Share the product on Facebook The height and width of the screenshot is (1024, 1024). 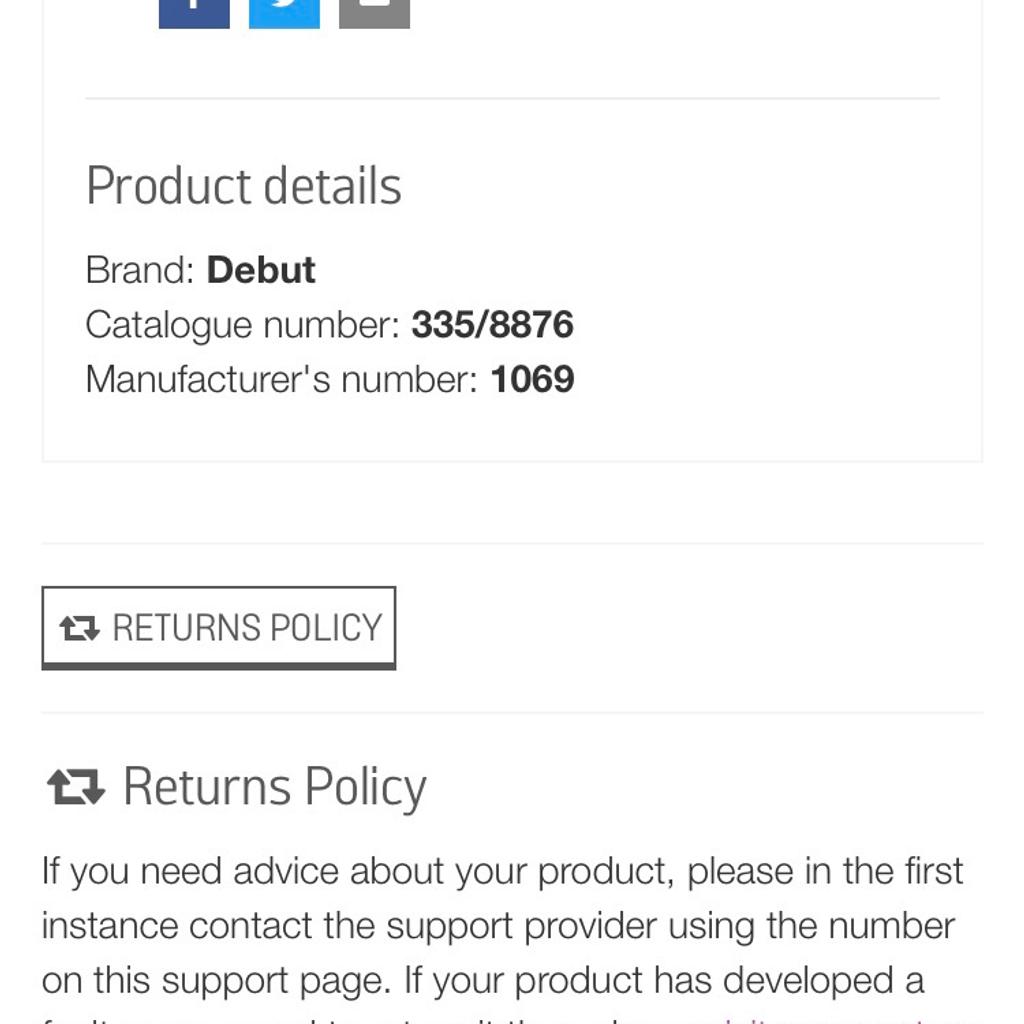pyautogui.click(x=194, y=12)
